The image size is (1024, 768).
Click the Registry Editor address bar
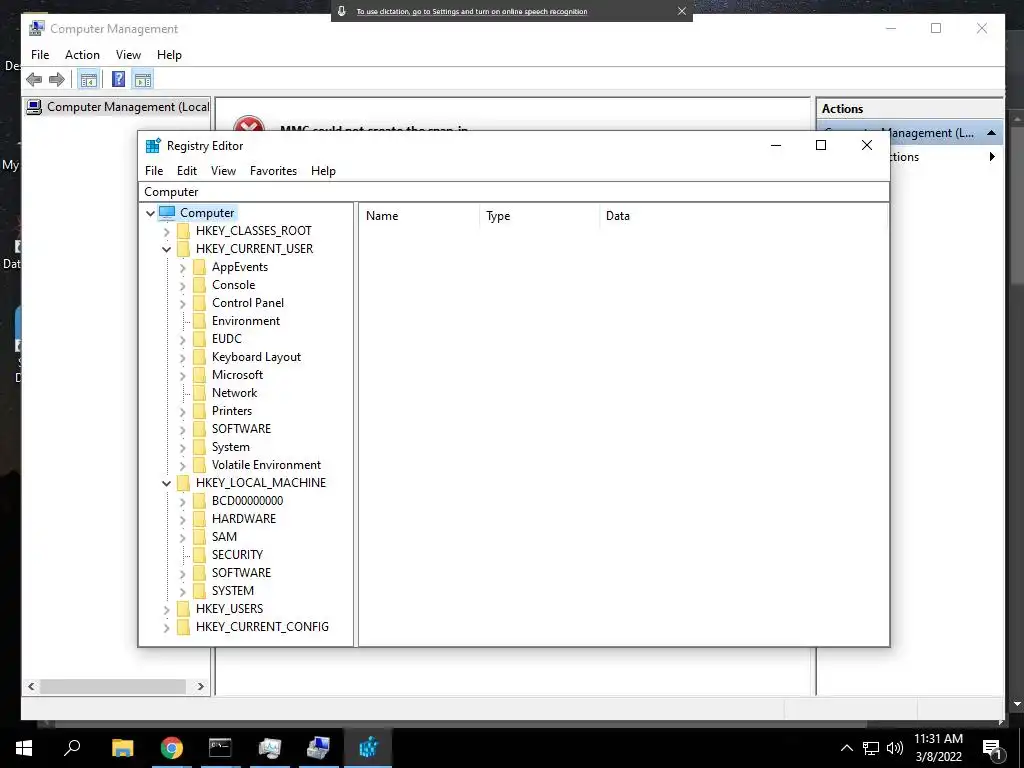point(514,192)
